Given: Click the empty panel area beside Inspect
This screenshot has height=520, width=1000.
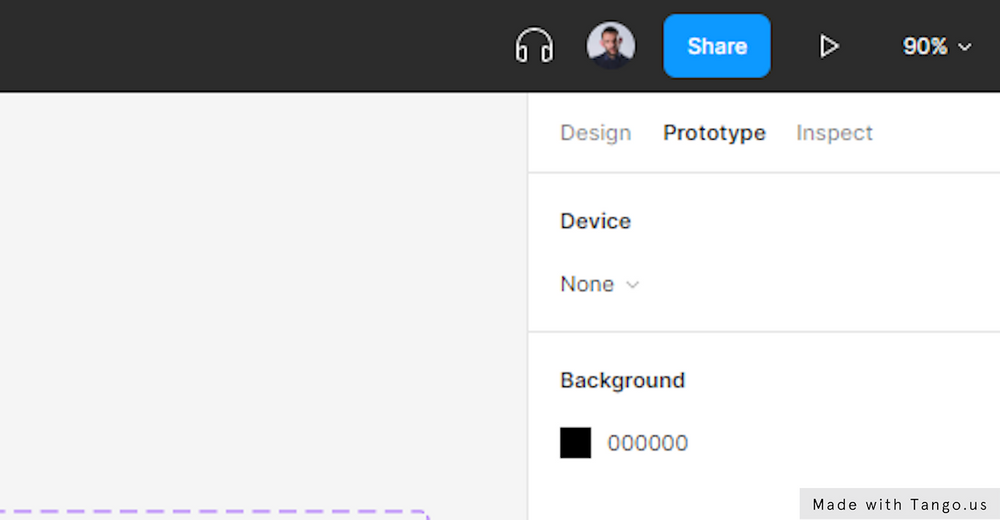Looking at the screenshot, I should click(x=938, y=133).
